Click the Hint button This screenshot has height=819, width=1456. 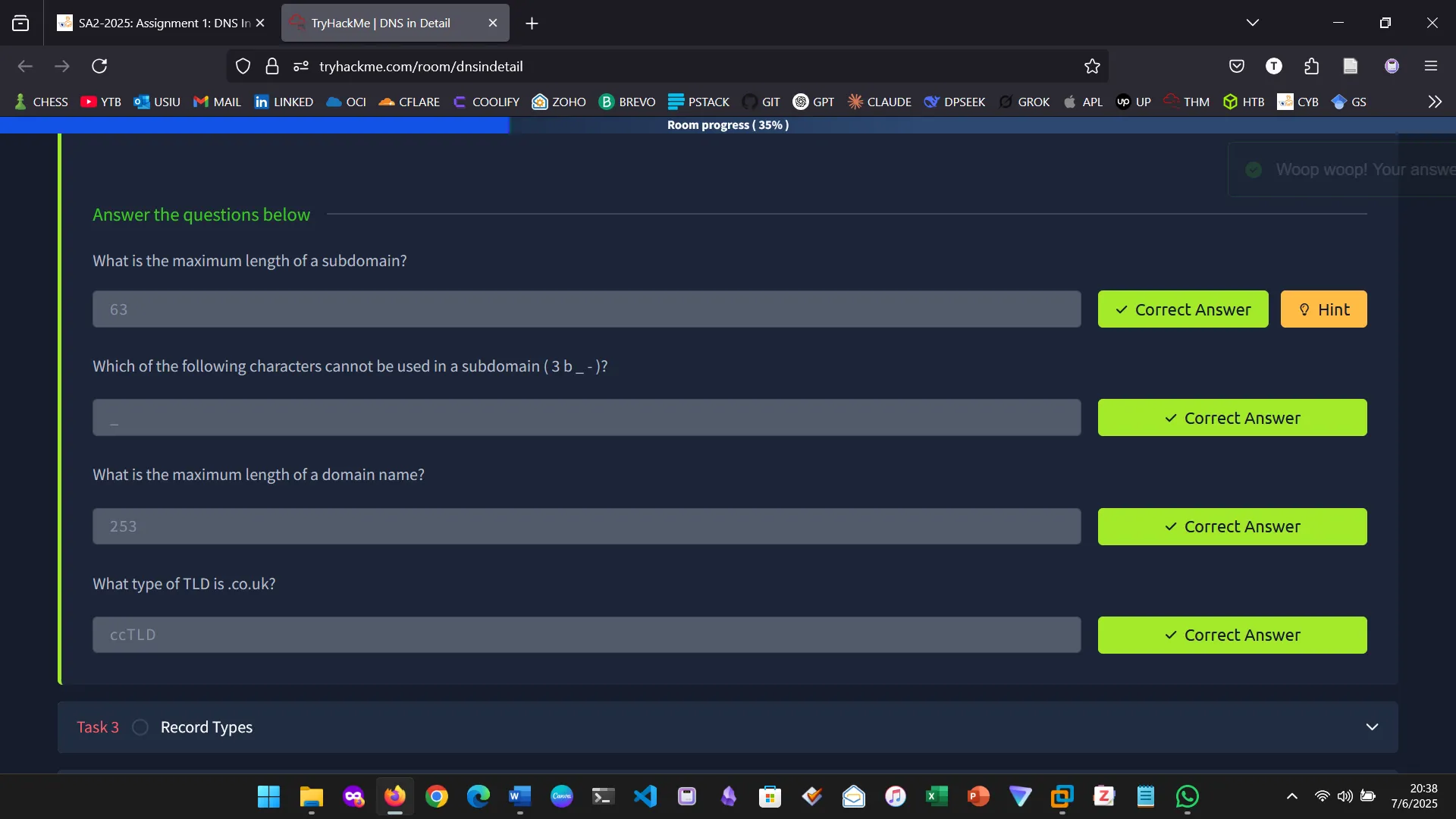pos(1324,309)
